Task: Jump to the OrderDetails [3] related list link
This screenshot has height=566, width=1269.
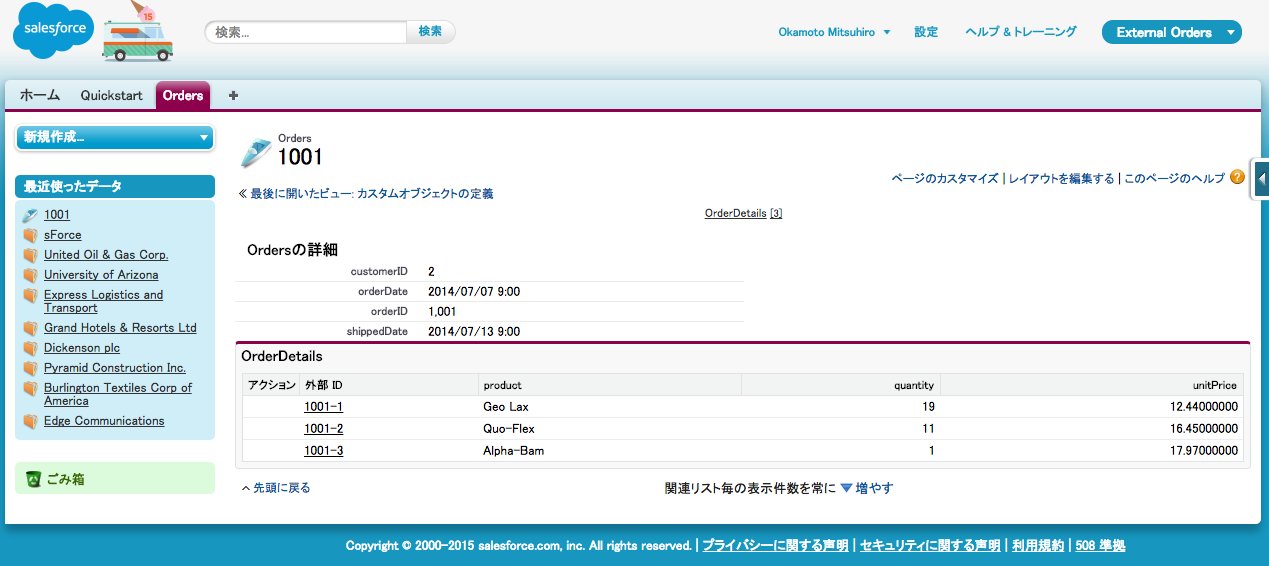Action: pyautogui.click(x=743, y=213)
